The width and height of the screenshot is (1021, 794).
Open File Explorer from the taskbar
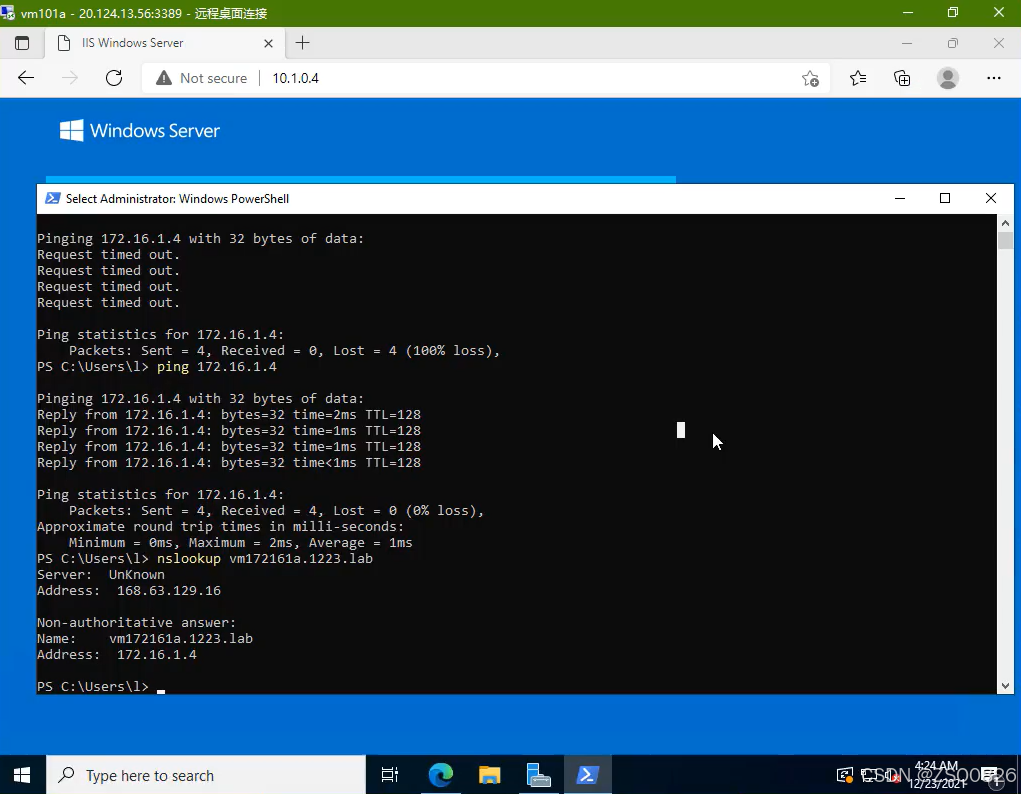489,774
